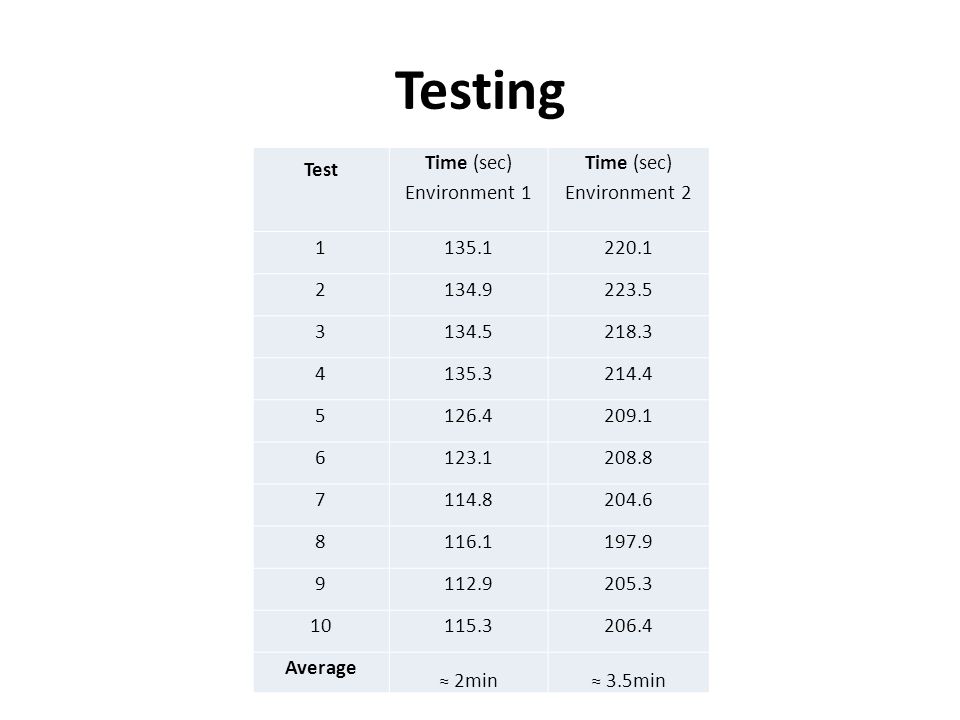Viewport: 960px width, 720px height.
Task: Select the 208.8 cell in row 6
Action: (x=628, y=462)
